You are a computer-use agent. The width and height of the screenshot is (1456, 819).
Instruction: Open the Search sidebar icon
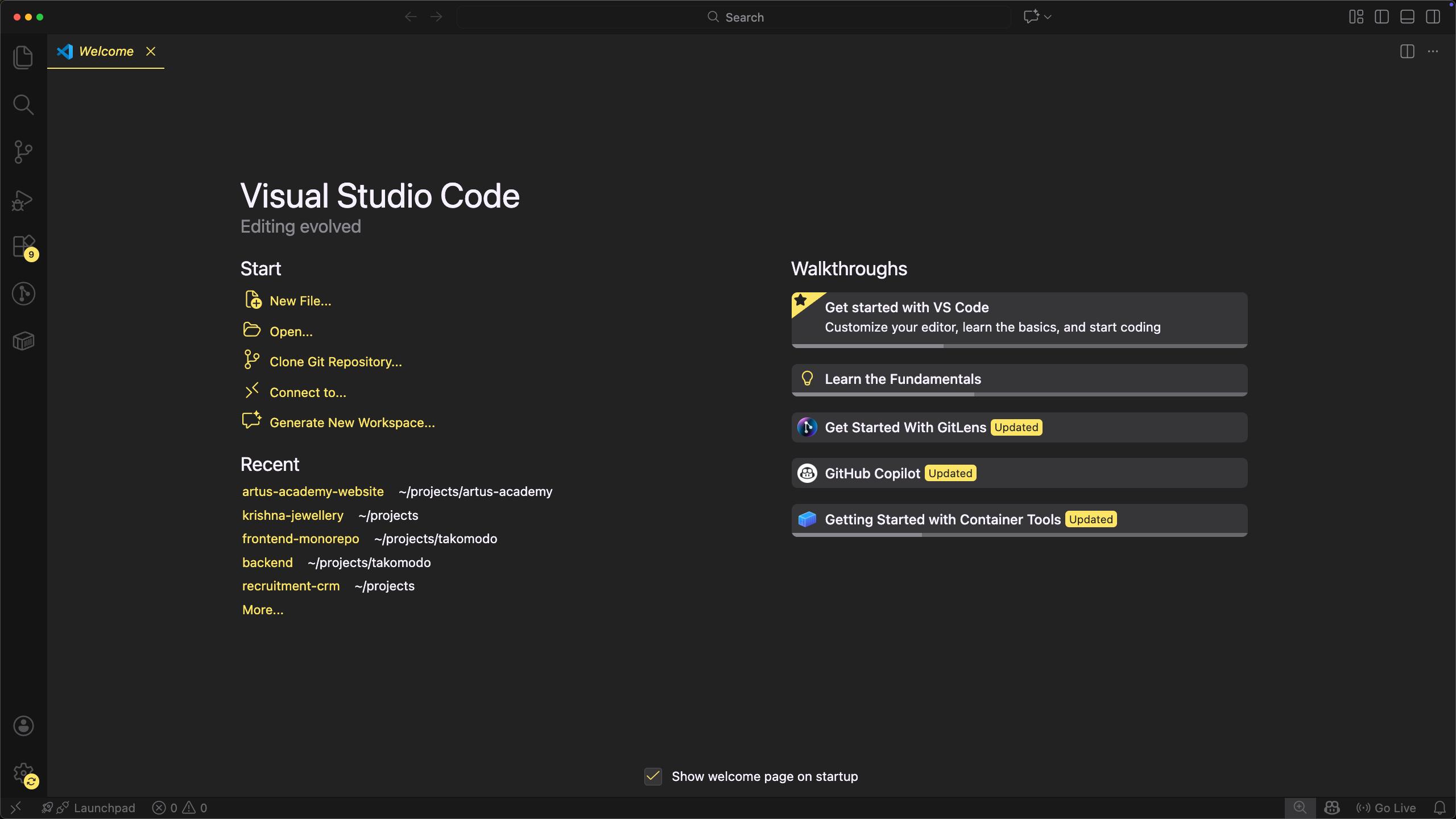click(23, 104)
